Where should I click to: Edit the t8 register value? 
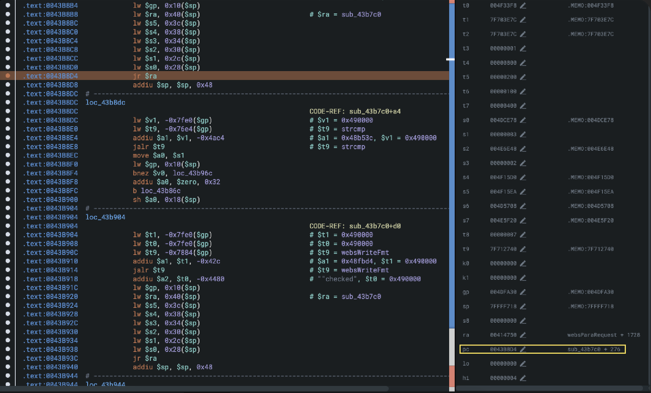(523, 234)
